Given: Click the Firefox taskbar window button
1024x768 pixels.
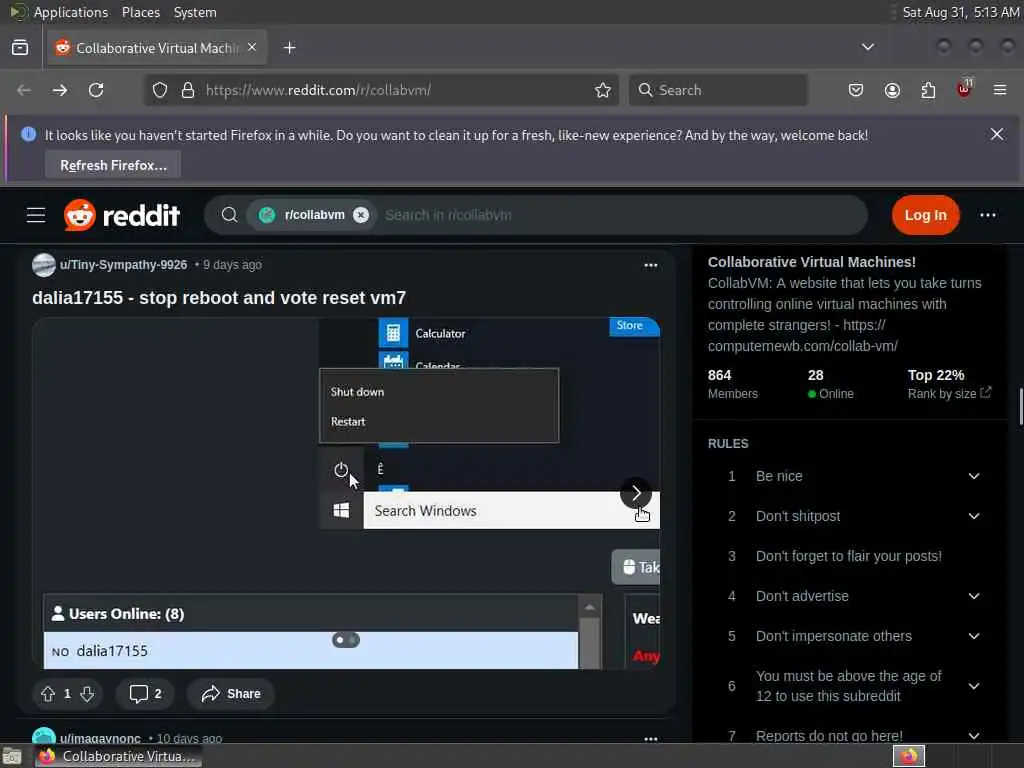Looking at the screenshot, I should 118,756.
